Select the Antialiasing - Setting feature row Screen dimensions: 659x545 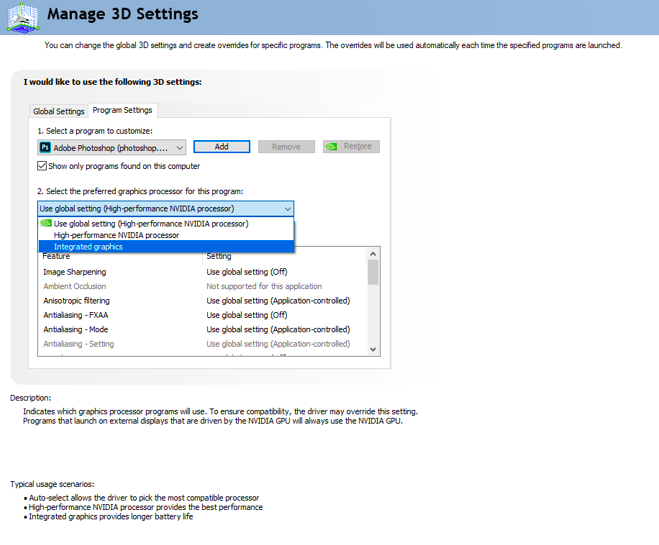pos(202,344)
